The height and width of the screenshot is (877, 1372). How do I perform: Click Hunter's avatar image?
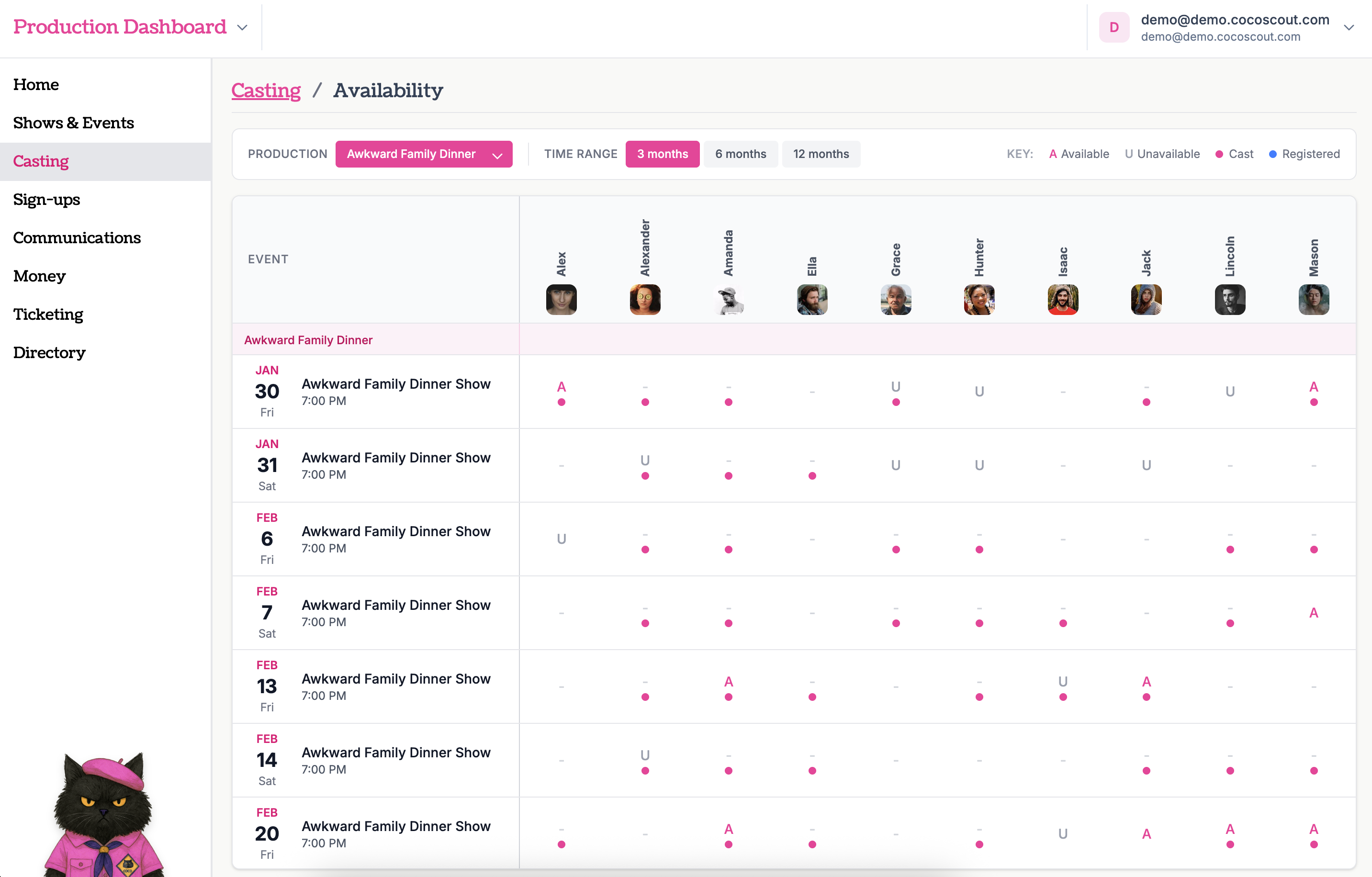pos(978,299)
